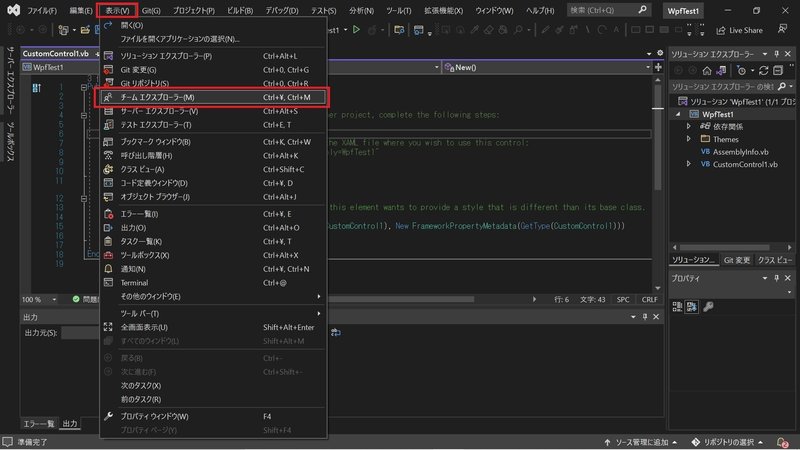Click the categorized view icon in Properties

click(677, 307)
